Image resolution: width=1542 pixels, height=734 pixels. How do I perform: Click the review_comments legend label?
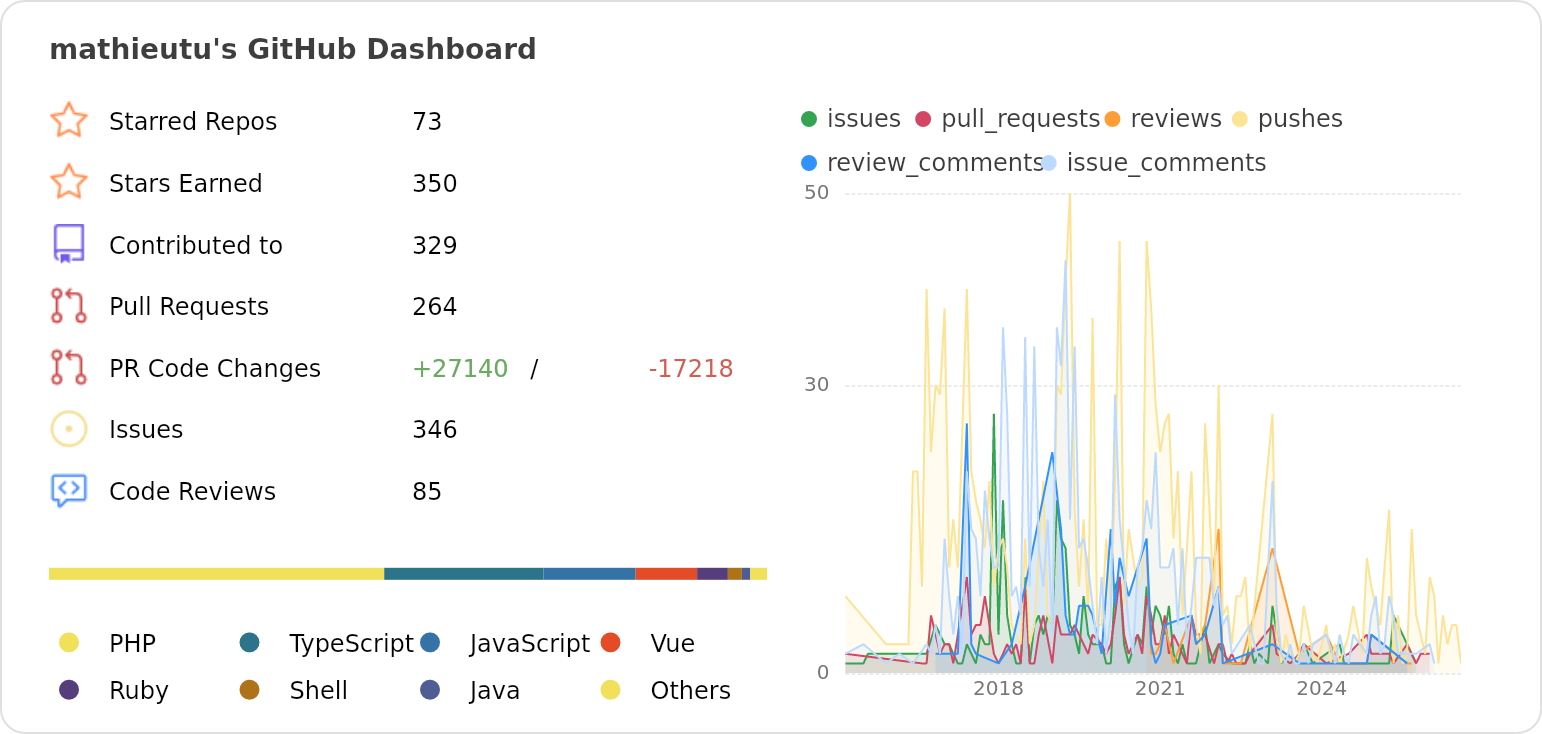pyautogui.click(x=935, y=163)
